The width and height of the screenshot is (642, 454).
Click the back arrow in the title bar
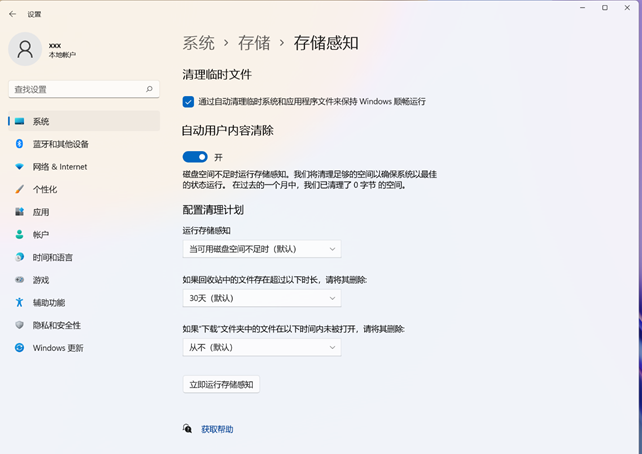click(12, 14)
